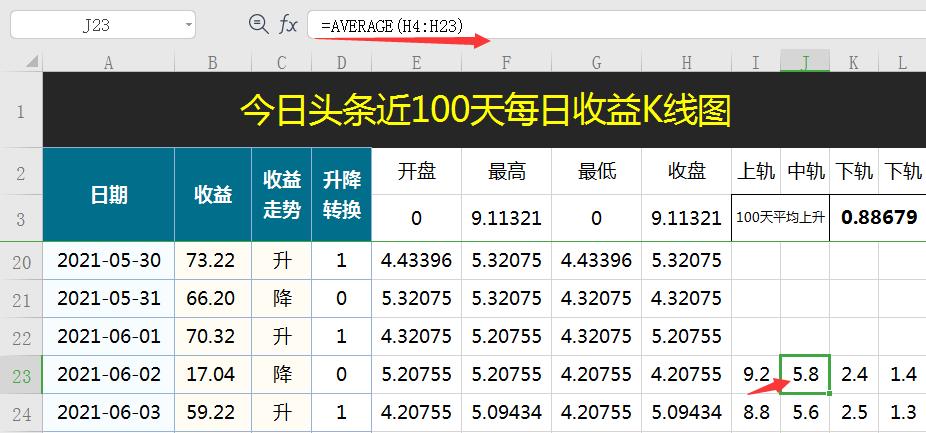Open the Name Box dropdown arrow

click(x=188, y=25)
